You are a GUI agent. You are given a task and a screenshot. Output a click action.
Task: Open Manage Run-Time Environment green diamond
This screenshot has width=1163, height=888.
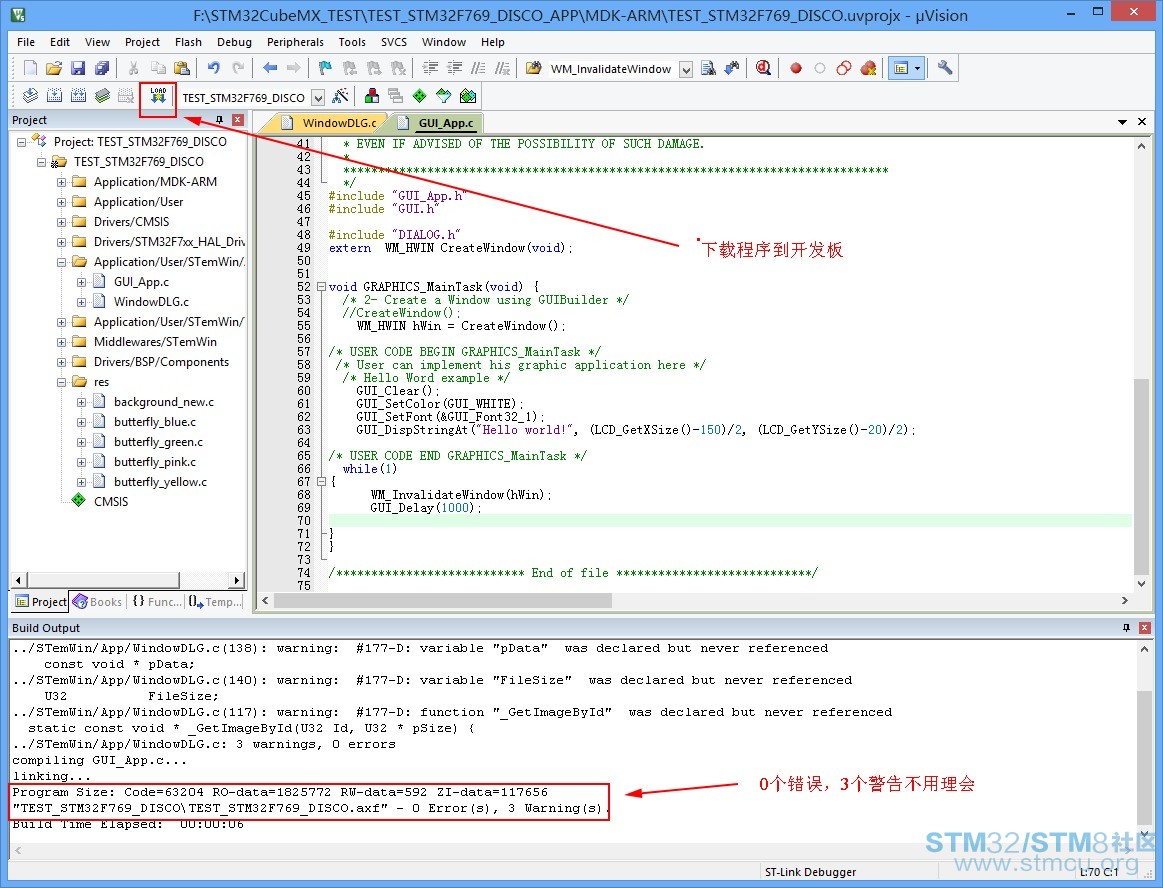pos(420,96)
